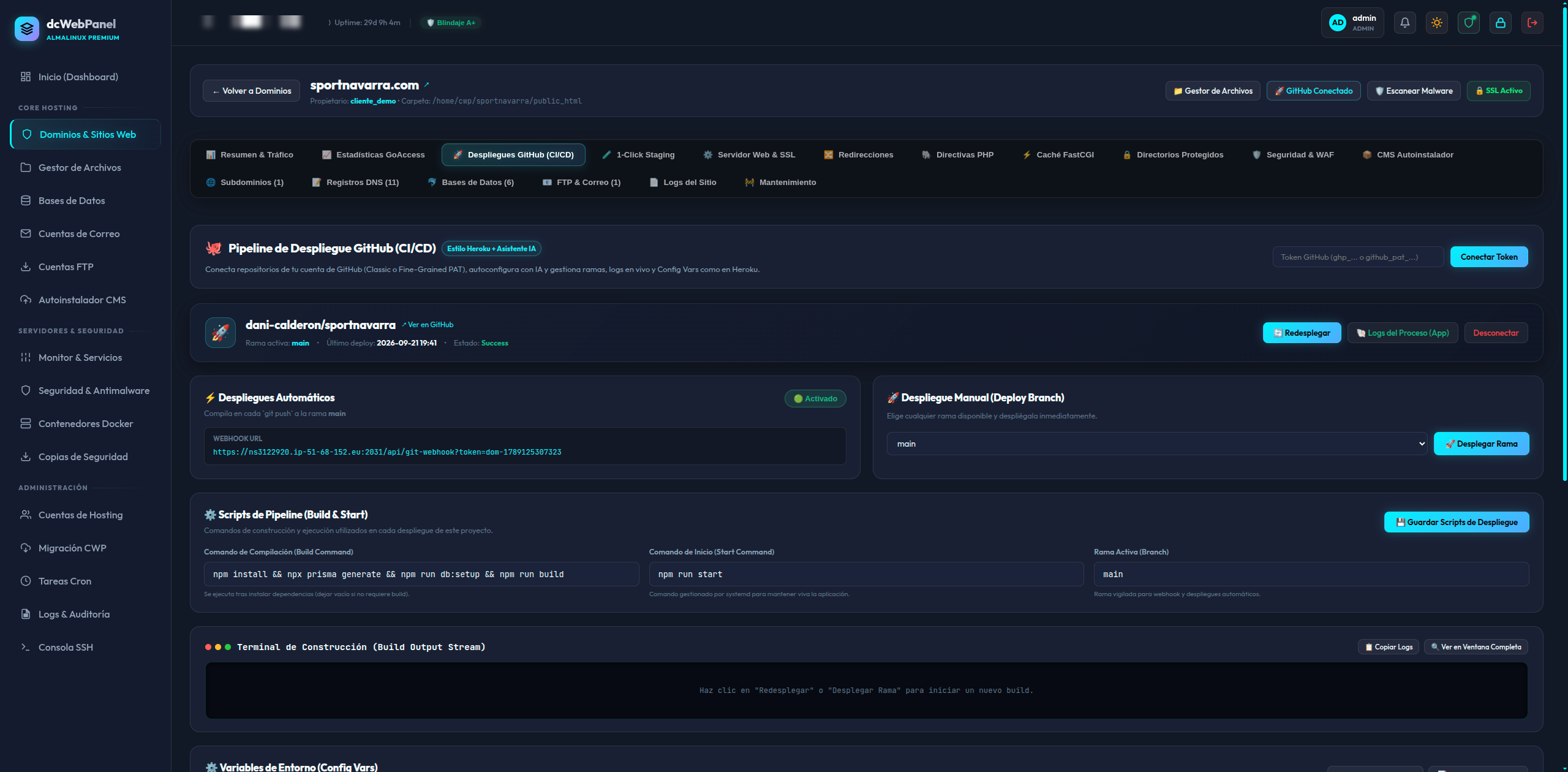Click Desplegar Rama button
1568x772 pixels.
1481,444
